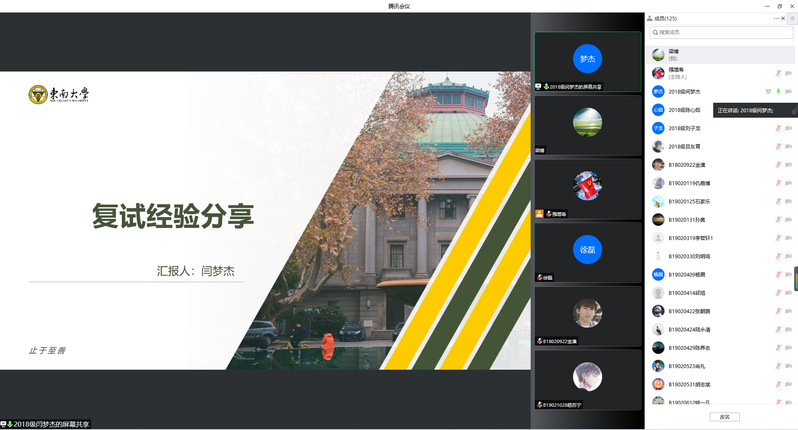Viewport: 798px width, 430px height.
Task: Collapse the side panel using right-edge handle
Action: (796, 277)
